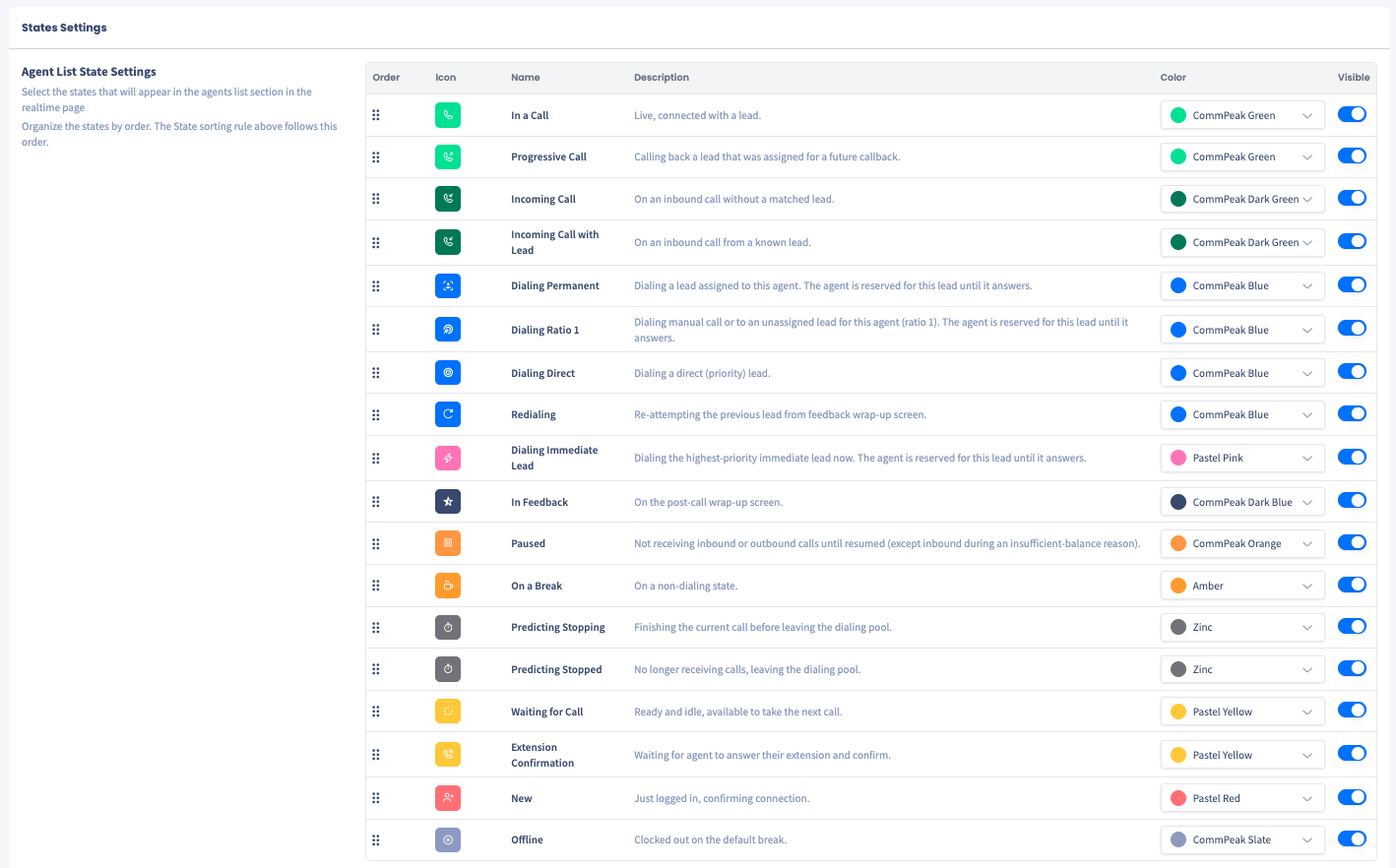
Task: Click the Dialing Immediate Lead name
Action: 554,458
